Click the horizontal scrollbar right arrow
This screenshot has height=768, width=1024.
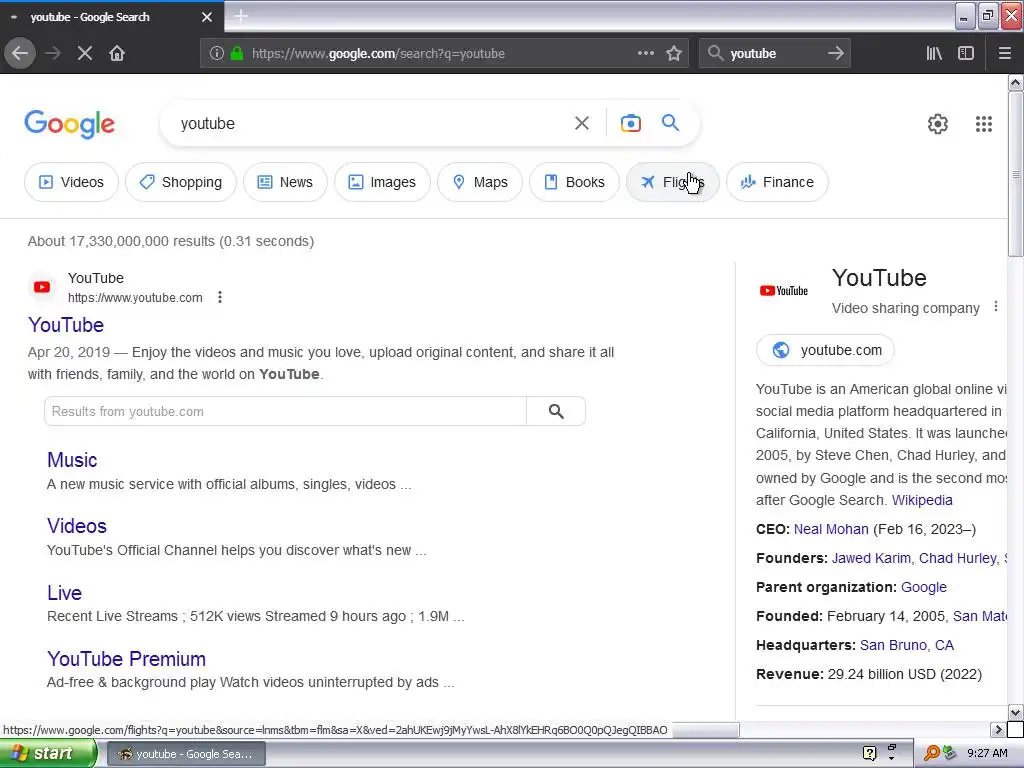tap(998, 729)
